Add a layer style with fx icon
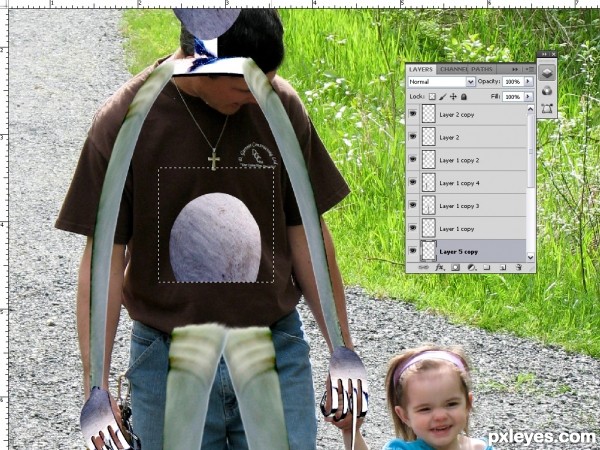The height and width of the screenshot is (450, 600). (440, 267)
